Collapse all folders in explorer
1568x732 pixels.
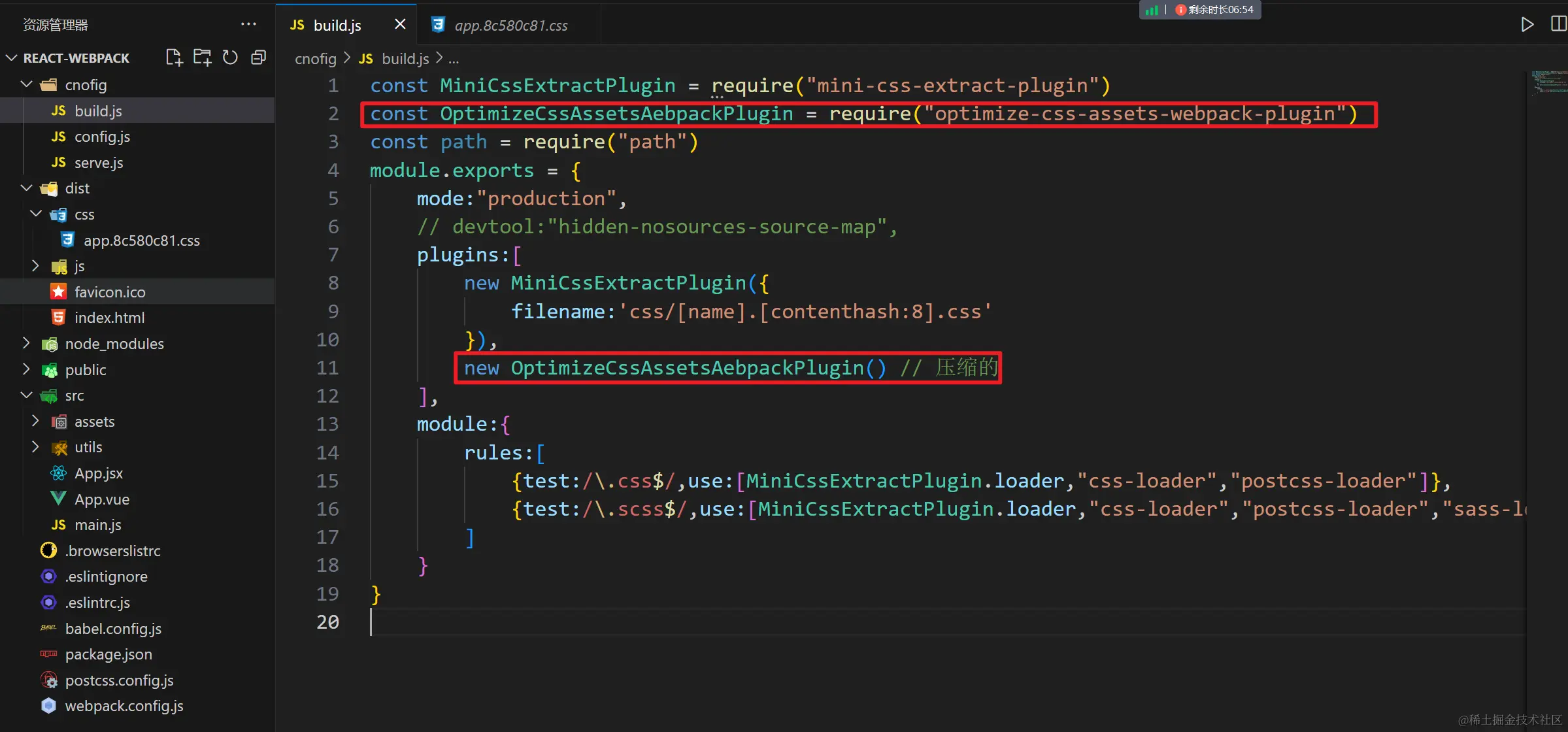[x=259, y=58]
